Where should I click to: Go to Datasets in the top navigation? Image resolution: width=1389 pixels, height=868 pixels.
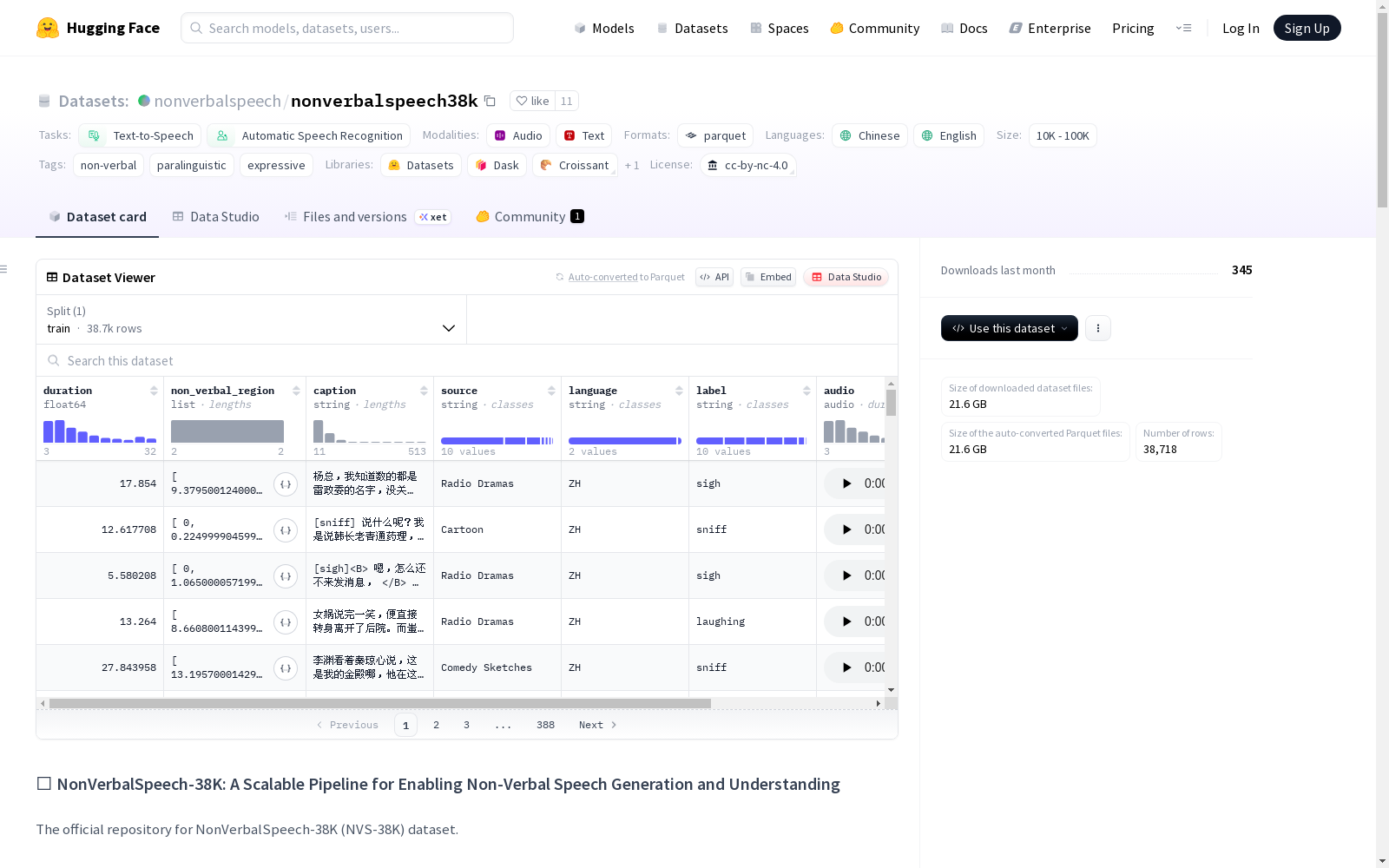click(692, 28)
